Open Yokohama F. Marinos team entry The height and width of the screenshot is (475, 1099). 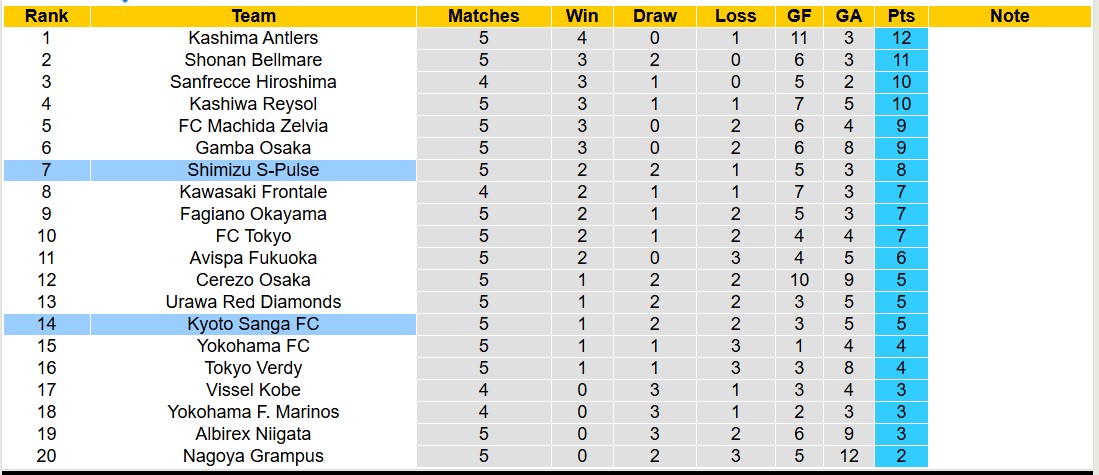(253, 412)
